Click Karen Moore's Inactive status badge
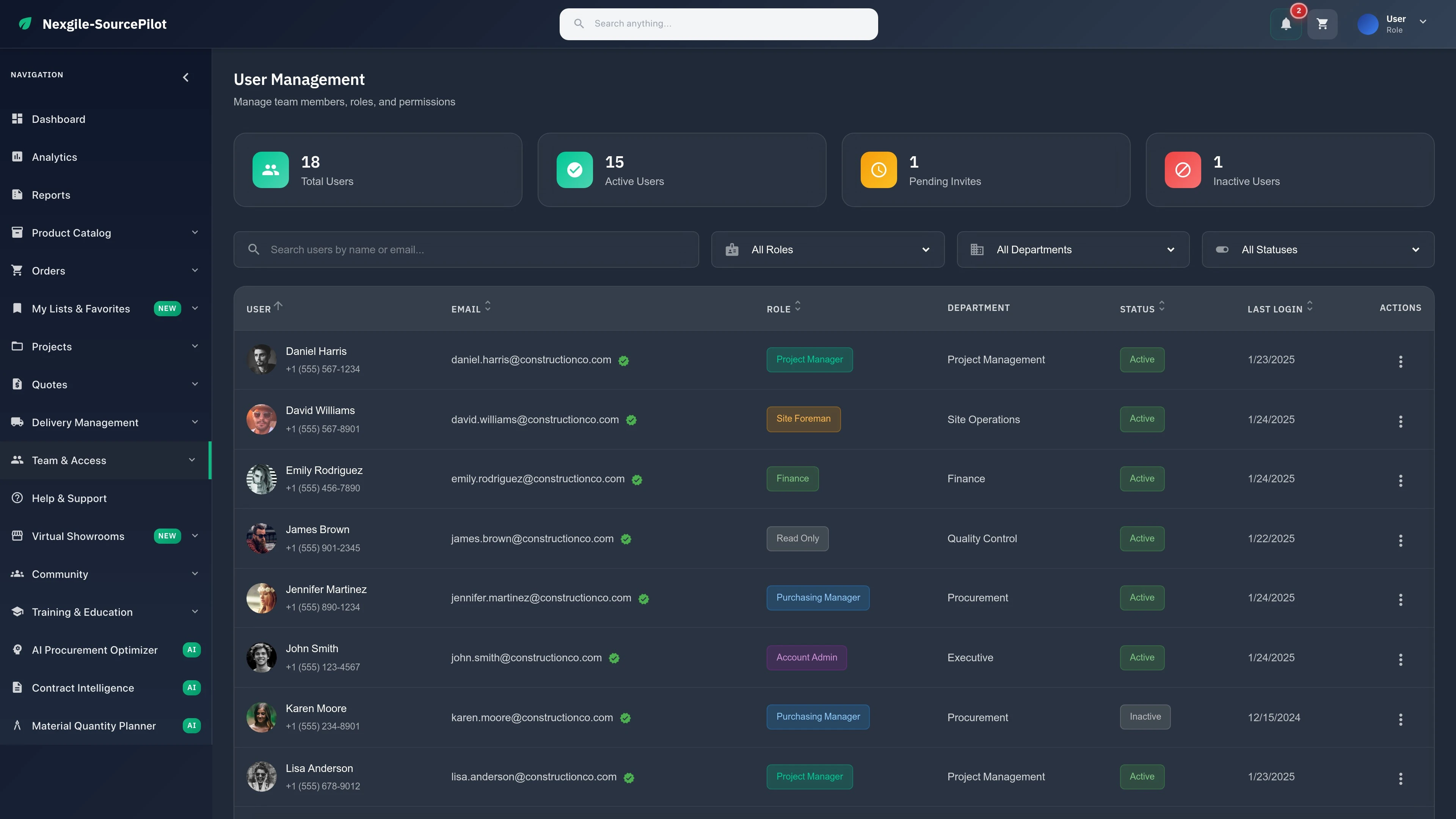Screen dimensions: 1456x819 click(1145, 717)
